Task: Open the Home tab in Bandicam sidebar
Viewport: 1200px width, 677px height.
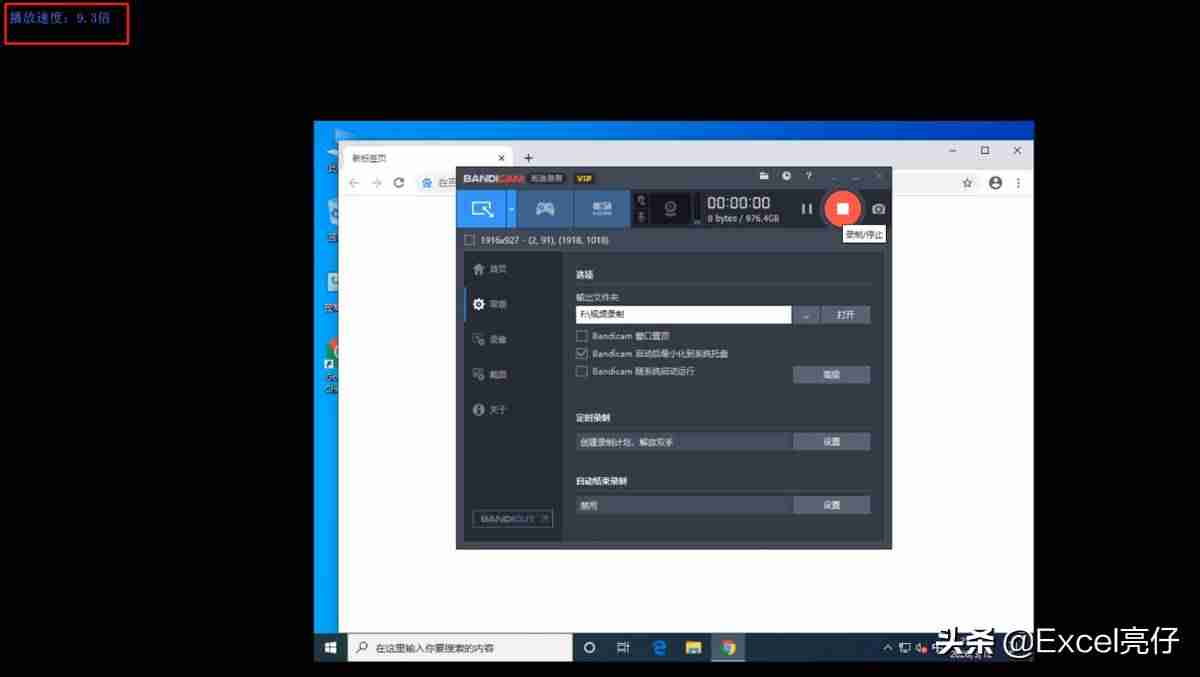Action: point(490,269)
